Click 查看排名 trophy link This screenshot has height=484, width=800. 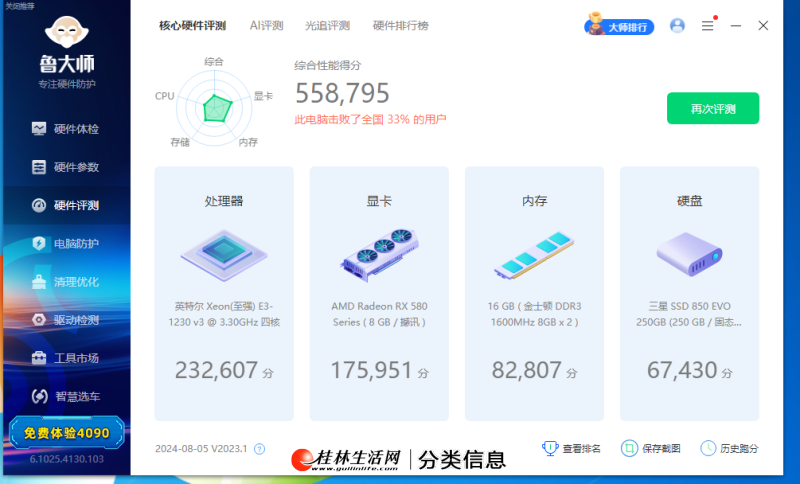pyautogui.click(x=572, y=449)
